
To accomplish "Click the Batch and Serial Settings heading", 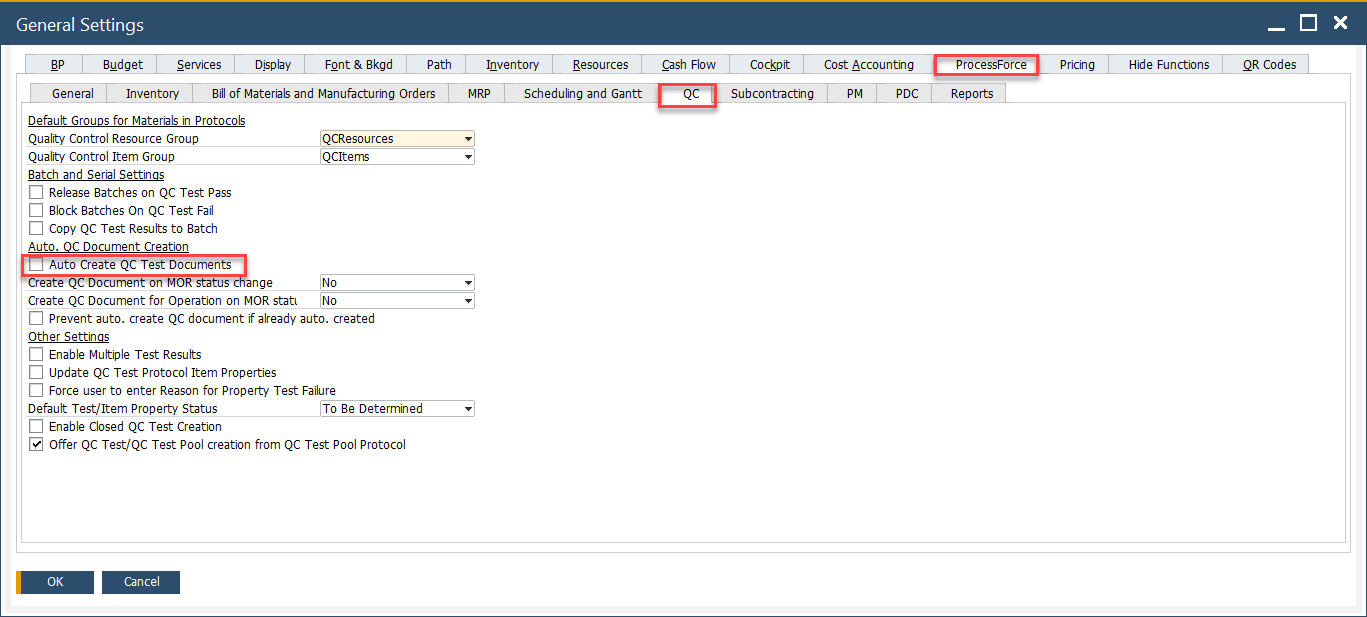I will point(95,174).
